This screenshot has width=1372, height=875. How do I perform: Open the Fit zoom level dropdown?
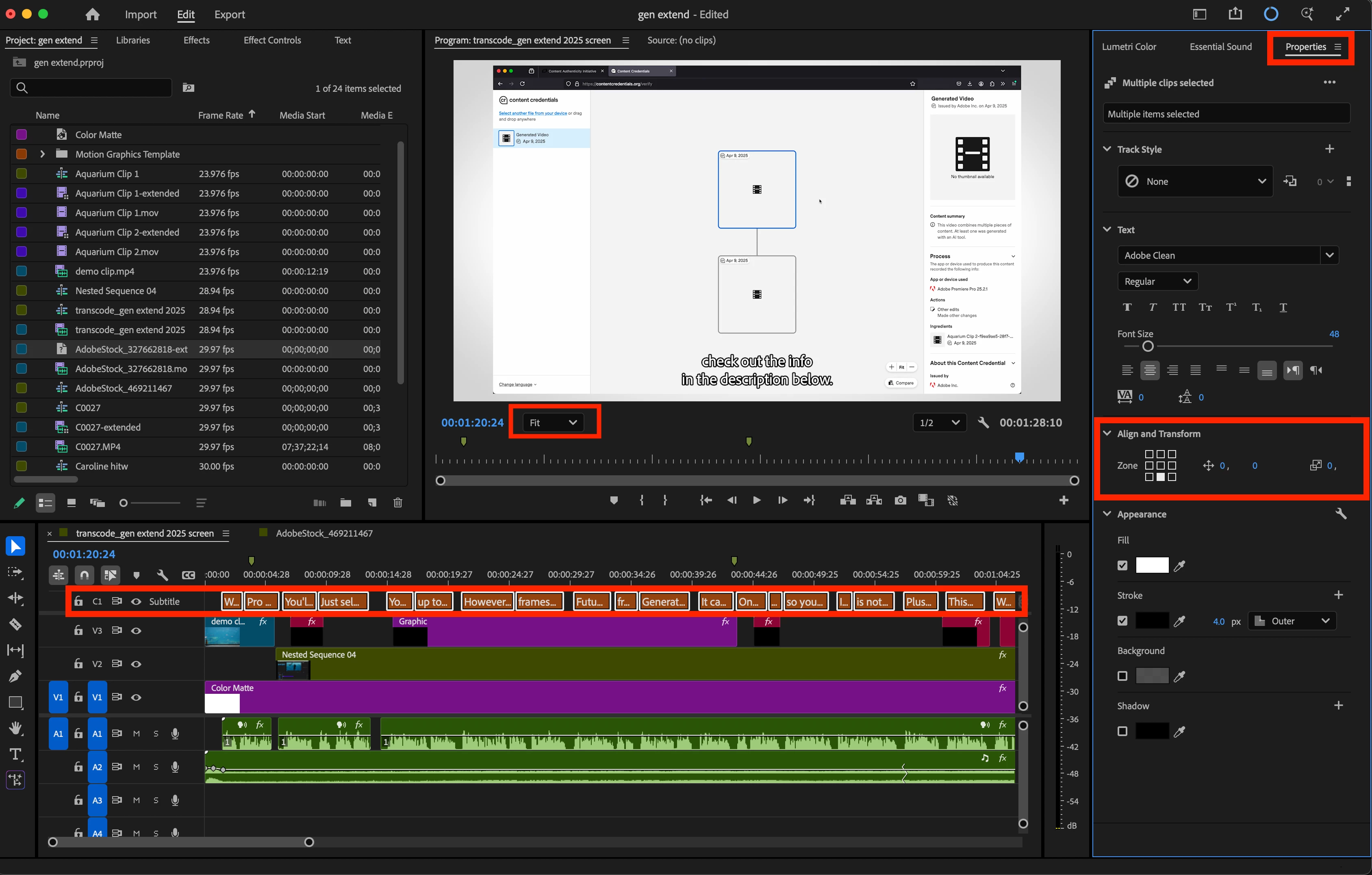pyautogui.click(x=553, y=423)
